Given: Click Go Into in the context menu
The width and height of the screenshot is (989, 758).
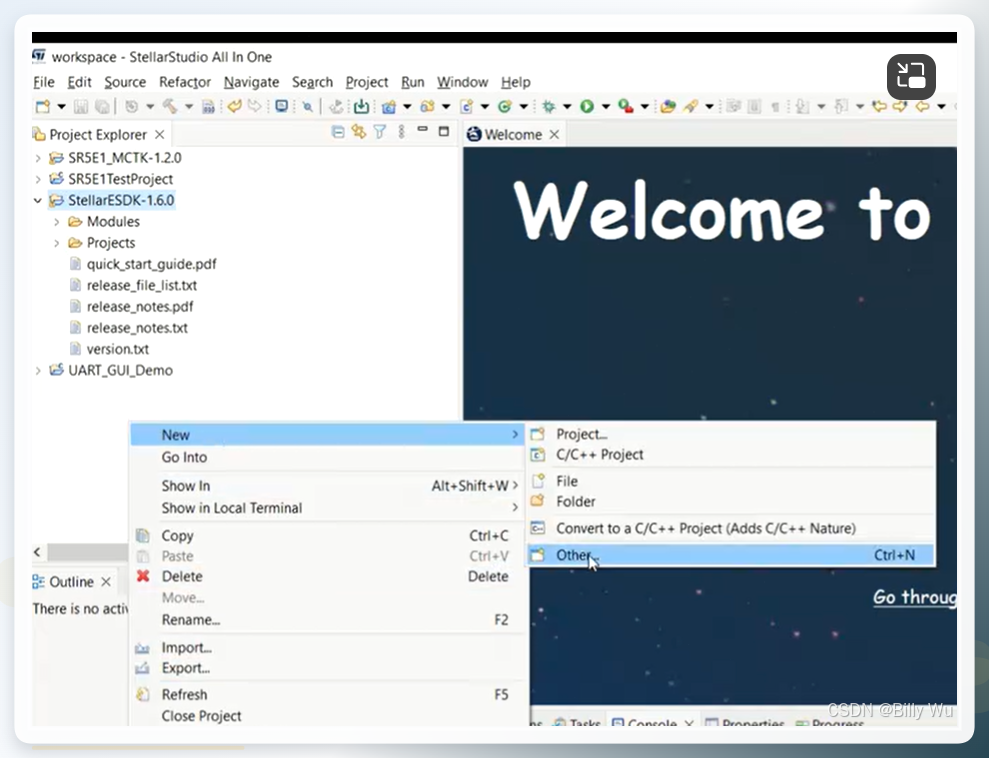Looking at the screenshot, I should (x=327, y=457).
